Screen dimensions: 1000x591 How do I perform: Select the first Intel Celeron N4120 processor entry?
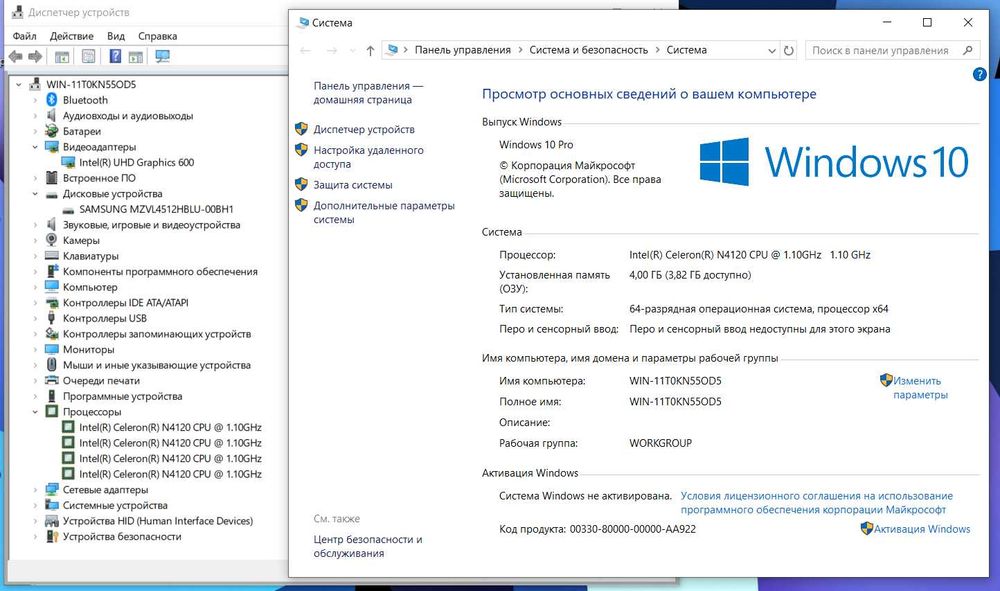(x=170, y=427)
